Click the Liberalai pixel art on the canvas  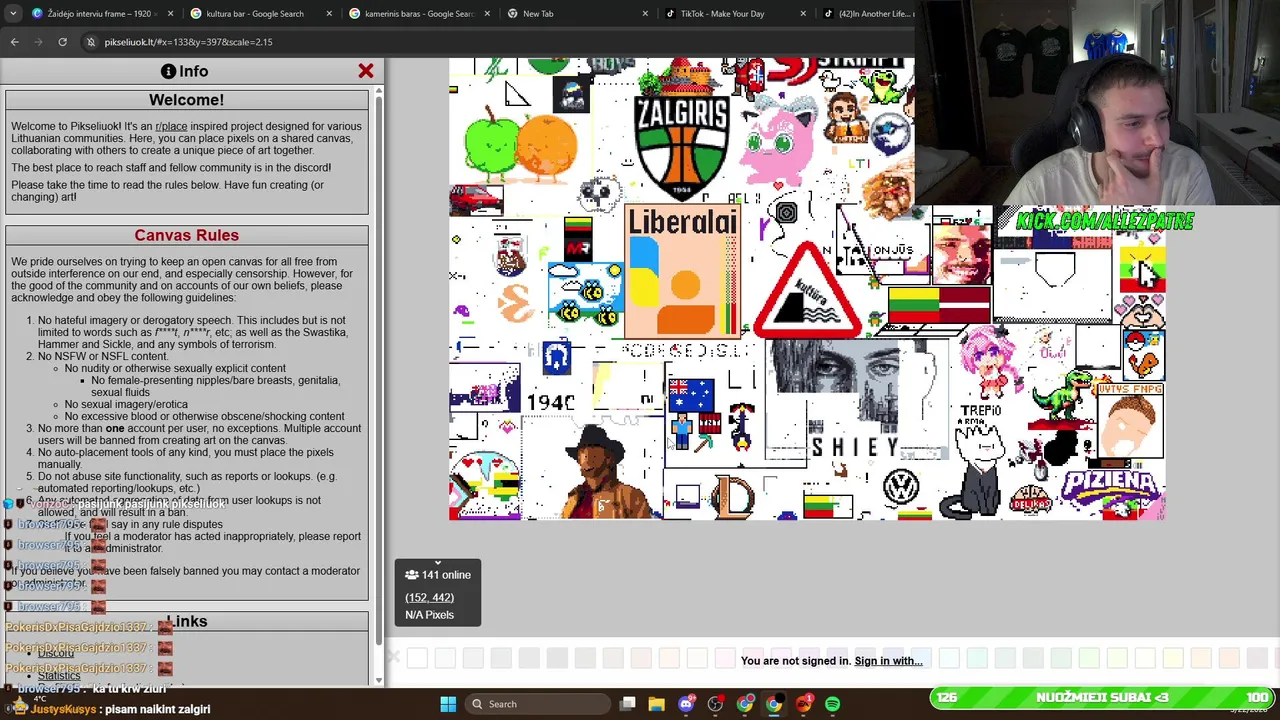[x=683, y=271]
